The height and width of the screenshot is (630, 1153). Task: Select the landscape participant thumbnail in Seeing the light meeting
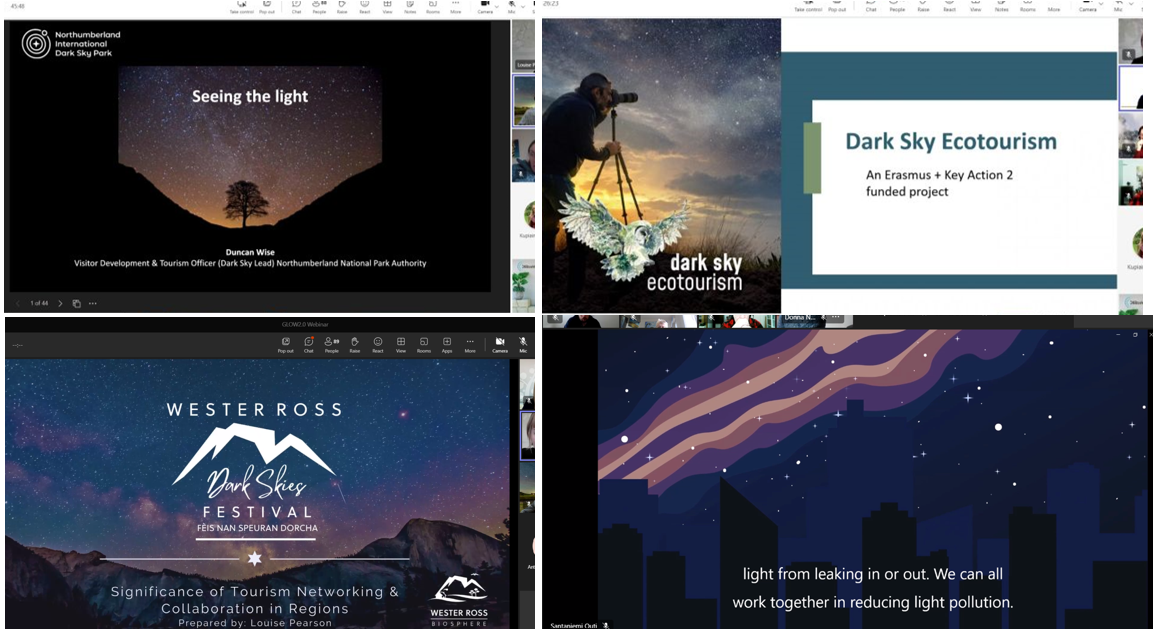coord(524,100)
